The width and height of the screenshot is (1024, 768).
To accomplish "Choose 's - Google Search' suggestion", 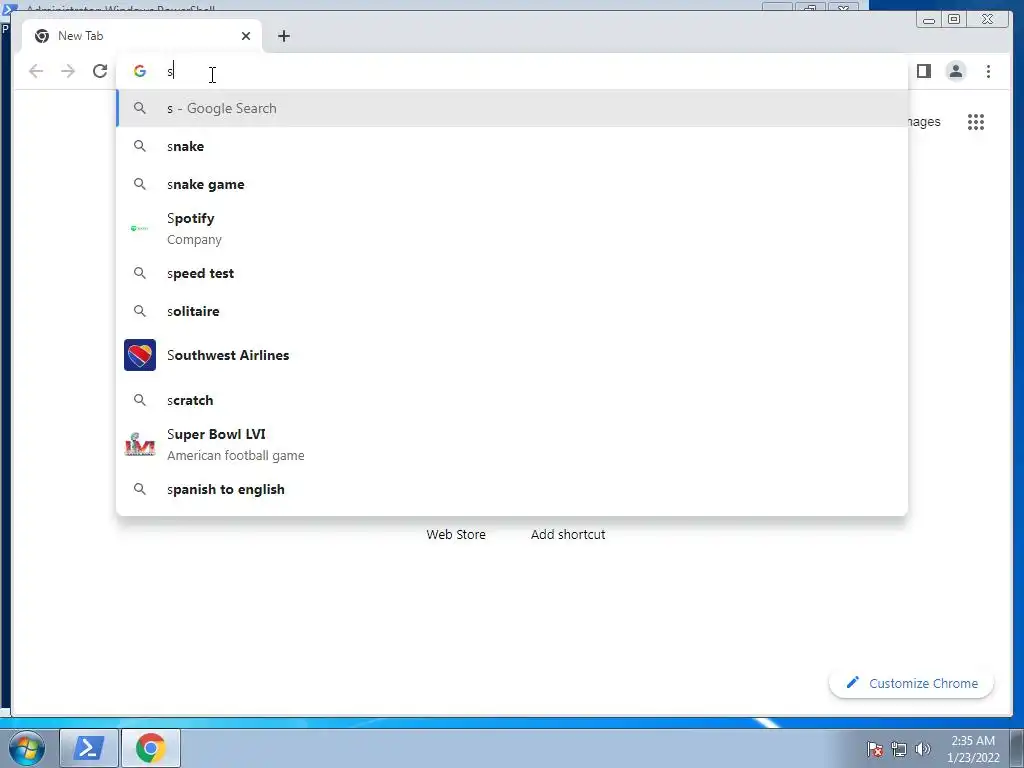I will pos(513,108).
